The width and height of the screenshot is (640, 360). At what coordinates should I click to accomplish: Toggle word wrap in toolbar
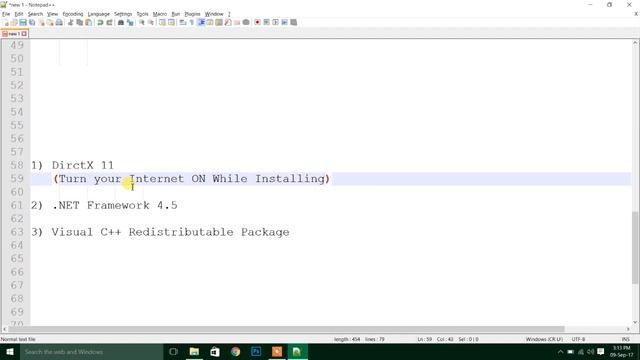pyautogui.click(x=182, y=22)
